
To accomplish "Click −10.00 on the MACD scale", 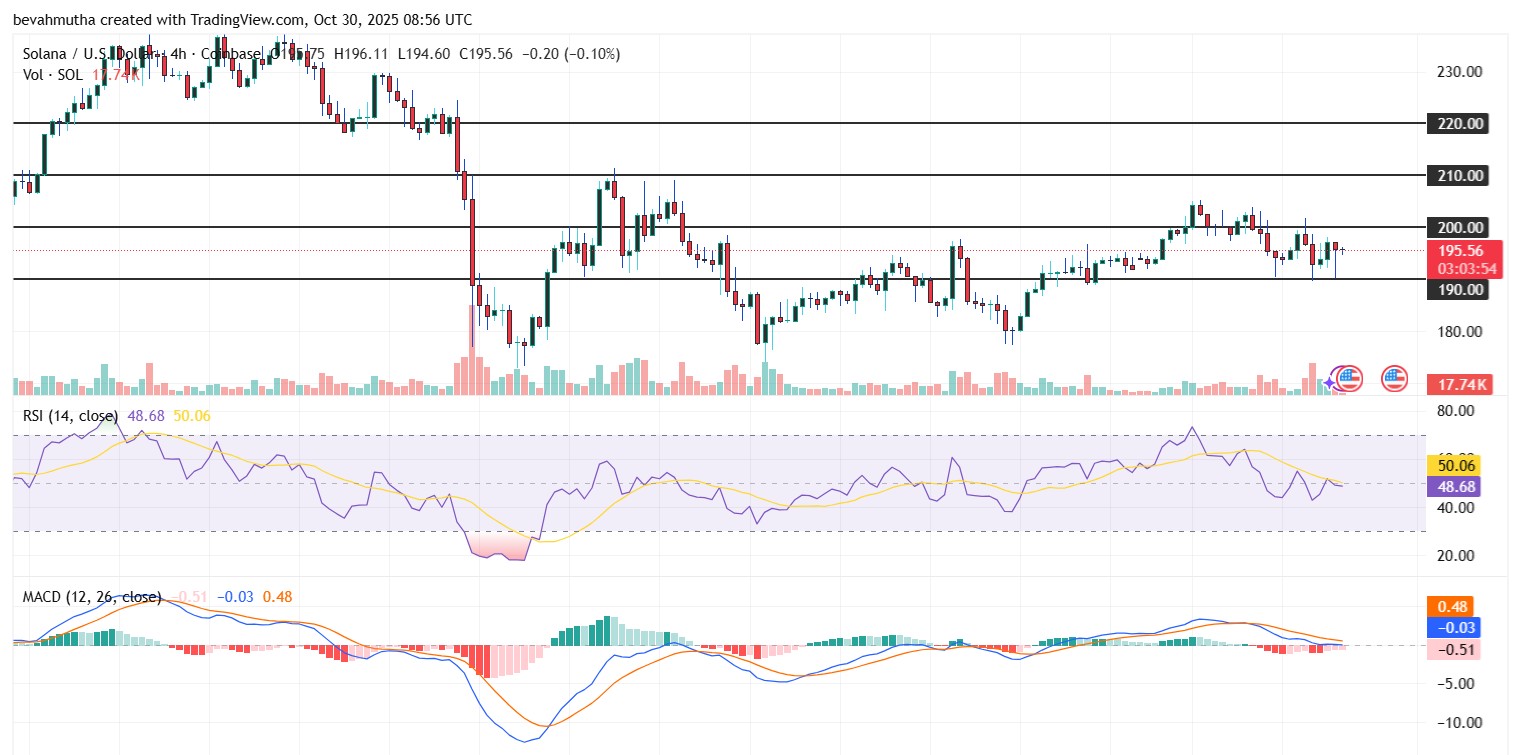I will pyautogui.click(x=1460, y=722).
